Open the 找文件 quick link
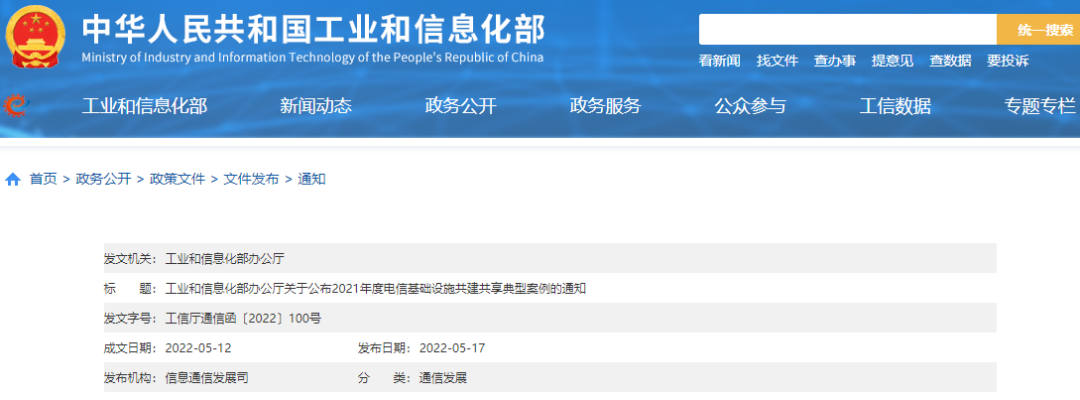 pyautogui.click(x=777, y=61)
